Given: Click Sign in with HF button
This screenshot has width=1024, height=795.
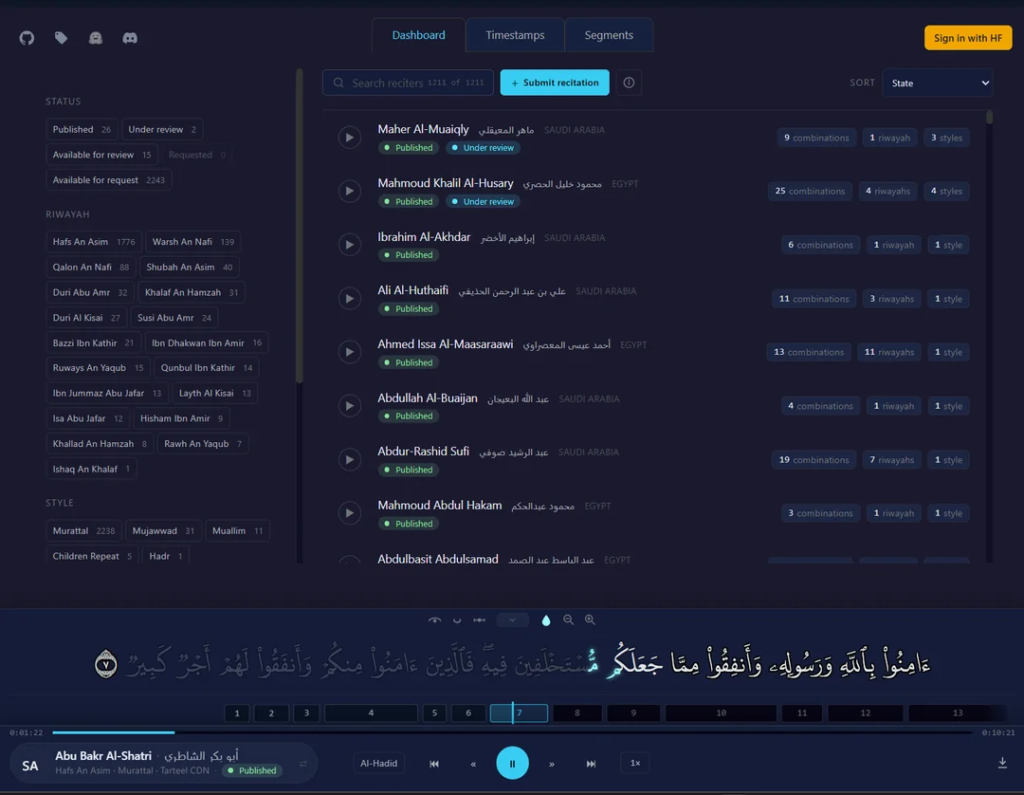Looking at the screenshot, I should pyautogui.click(x=968, y=38).
